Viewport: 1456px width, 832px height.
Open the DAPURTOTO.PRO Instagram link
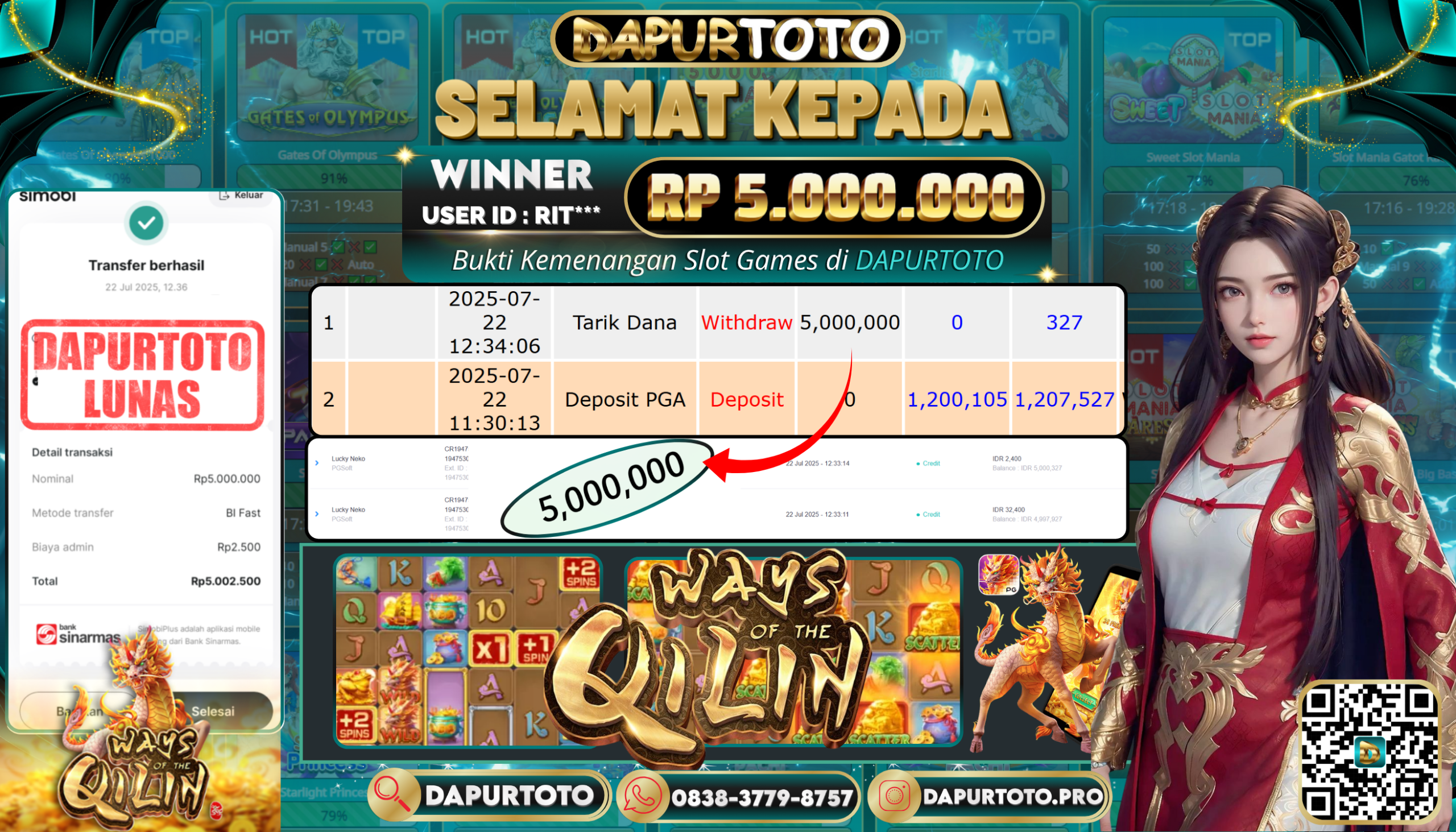pos(990,796)
